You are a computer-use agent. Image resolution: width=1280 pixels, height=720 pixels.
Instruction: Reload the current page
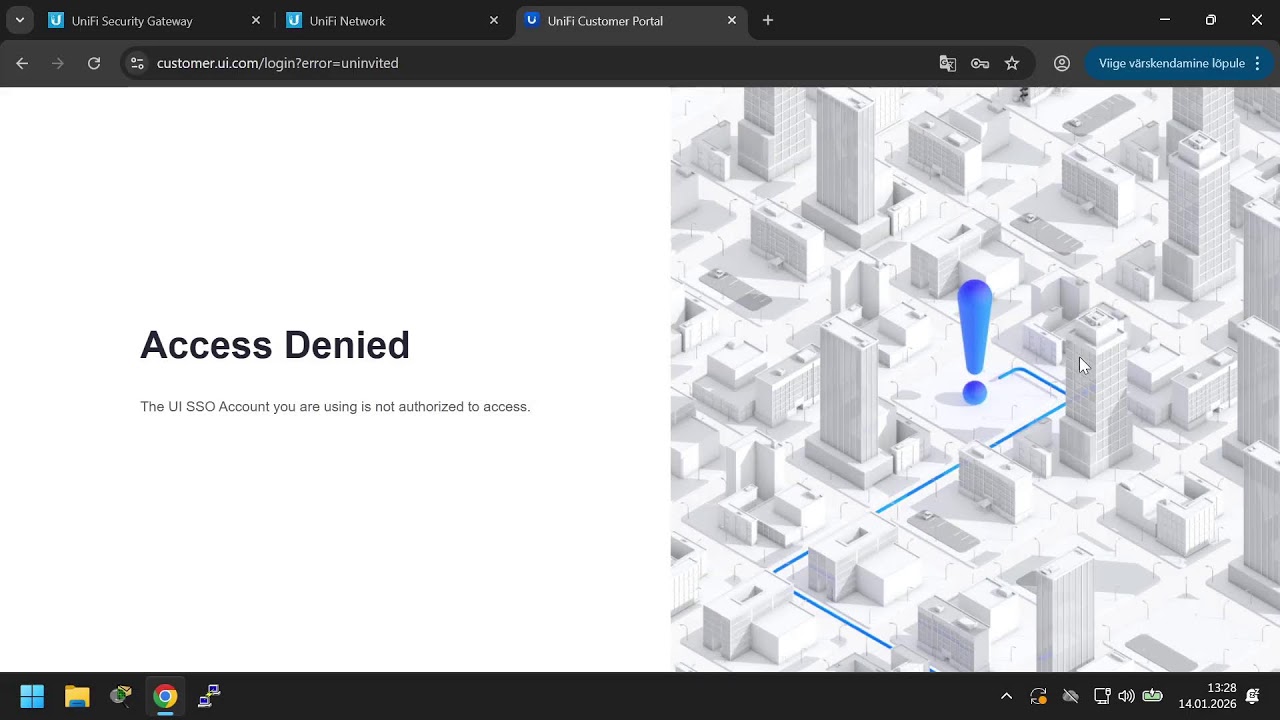click(94, 63)
